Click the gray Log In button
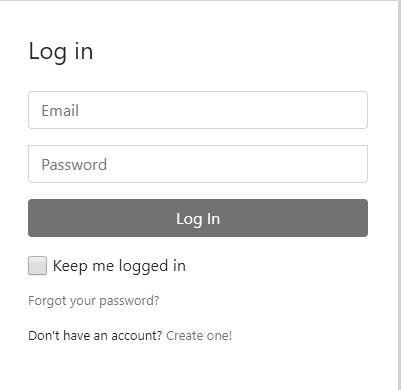This screenshot has height=390, width=401. (198, 218)
